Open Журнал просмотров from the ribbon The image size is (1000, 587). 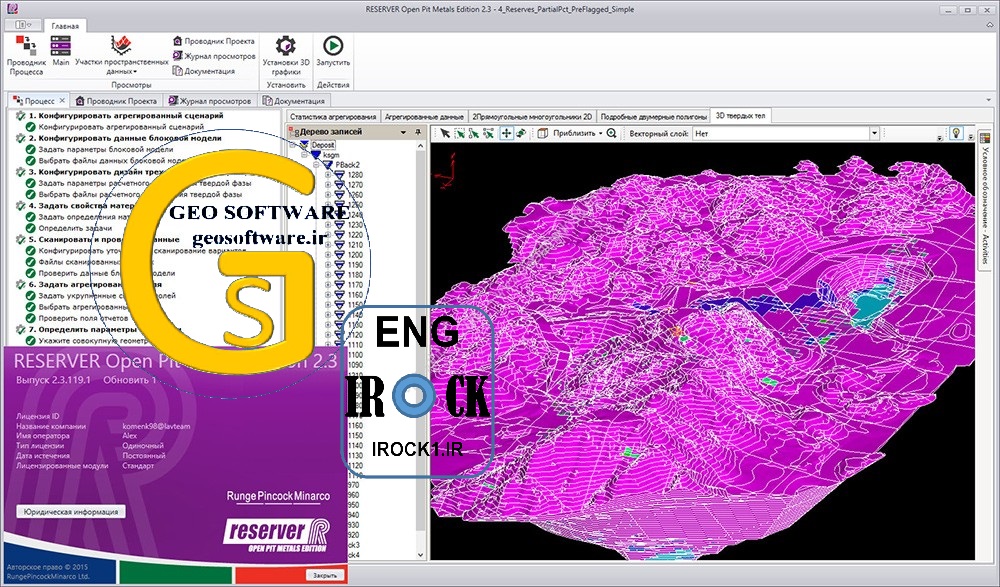pyautogui.click(x=214, y=56)
